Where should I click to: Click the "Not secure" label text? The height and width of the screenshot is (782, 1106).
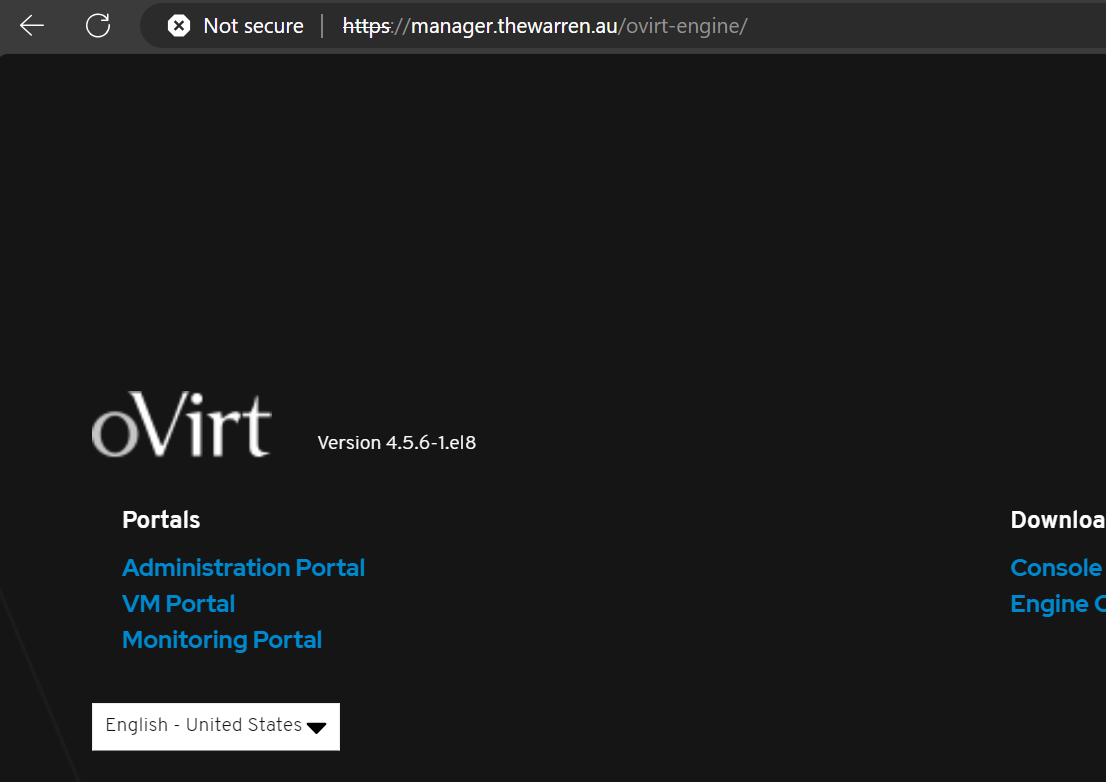coord(253,26)
